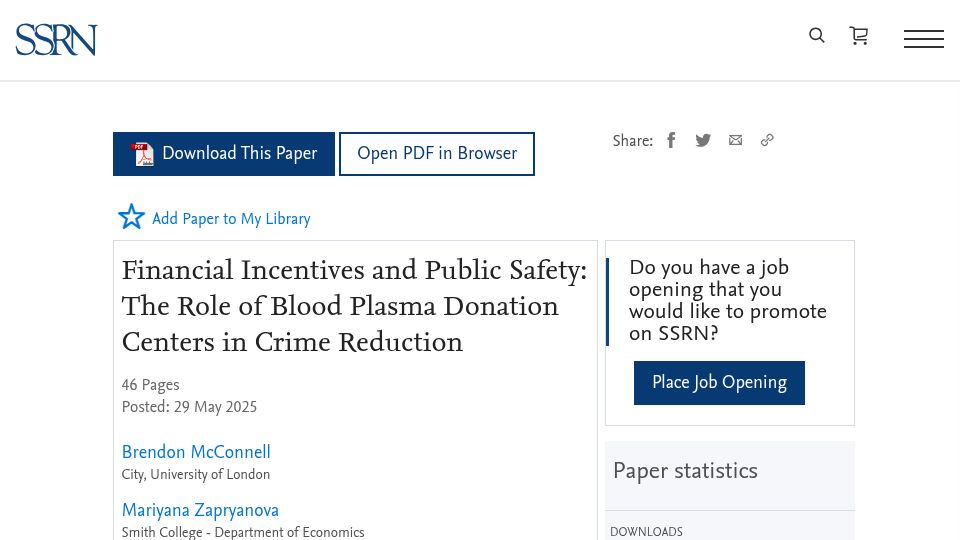
Task: Select 'City, University of London' affiliation
Action: (196, 474)
